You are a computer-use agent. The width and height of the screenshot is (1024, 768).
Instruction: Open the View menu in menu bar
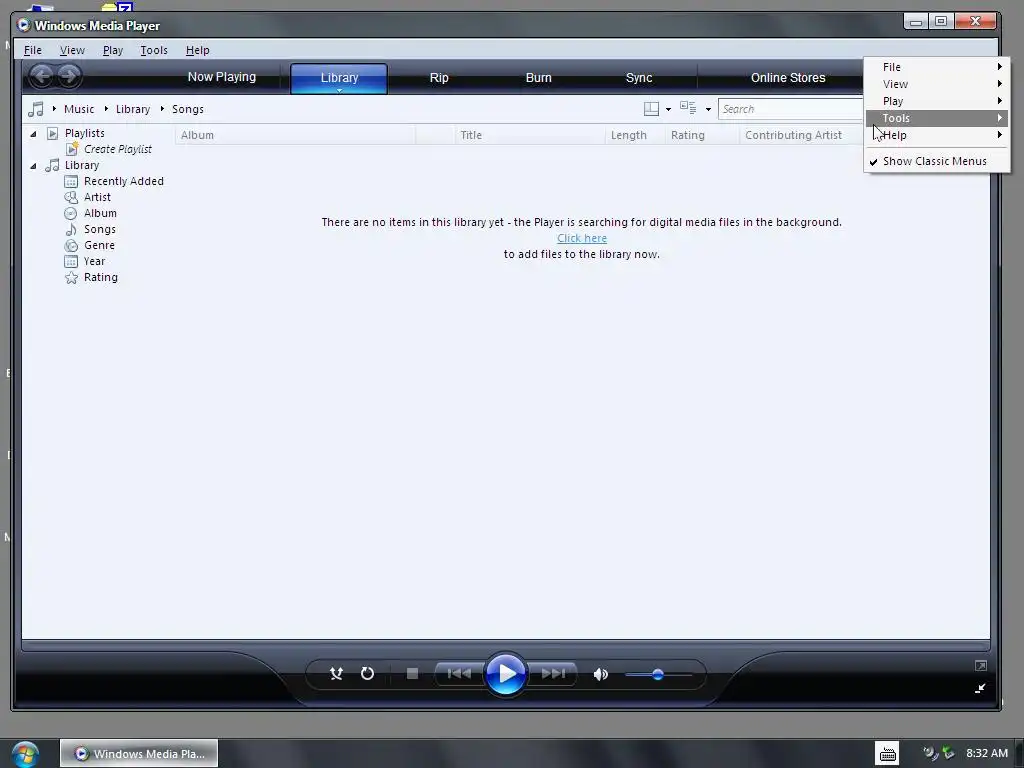coord(72,50)
